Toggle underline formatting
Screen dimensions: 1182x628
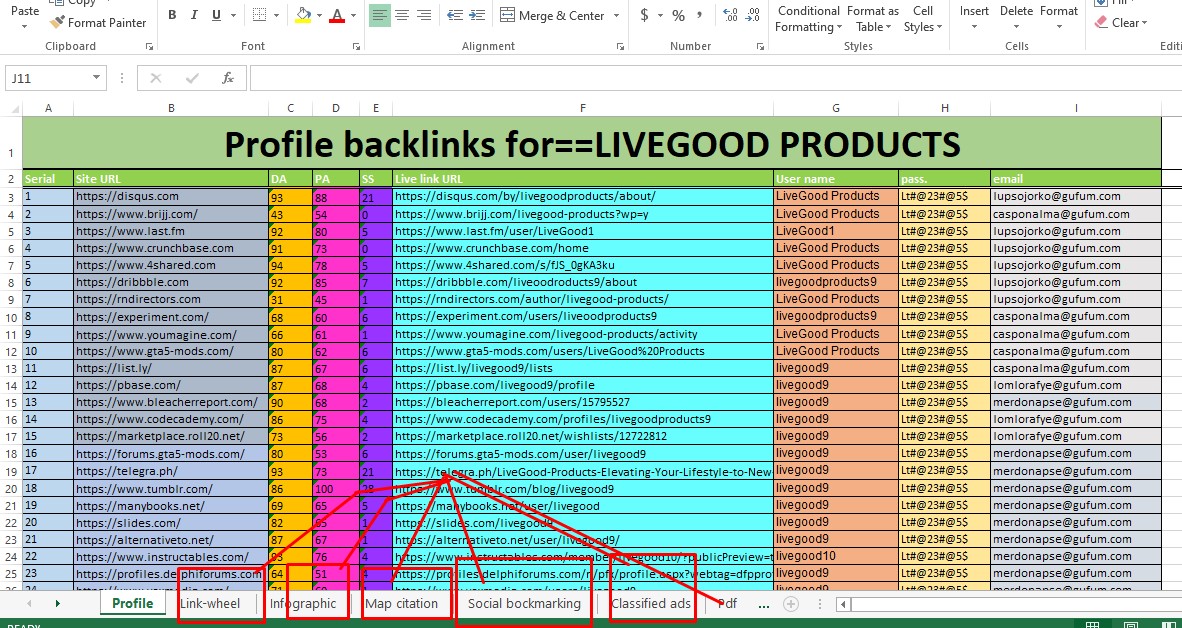[217, 15]
